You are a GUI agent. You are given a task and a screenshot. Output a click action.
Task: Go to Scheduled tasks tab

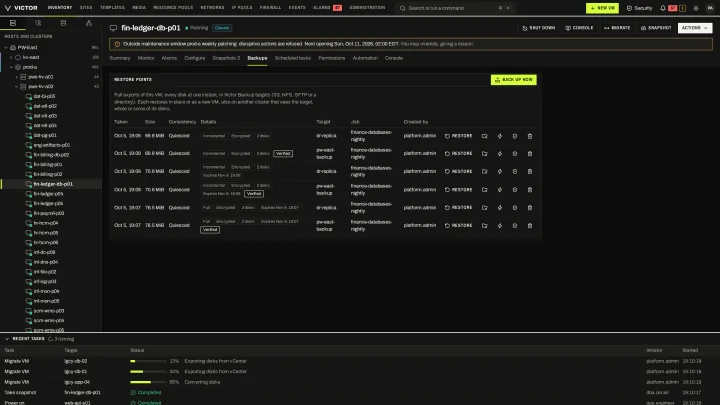point(292,58)
